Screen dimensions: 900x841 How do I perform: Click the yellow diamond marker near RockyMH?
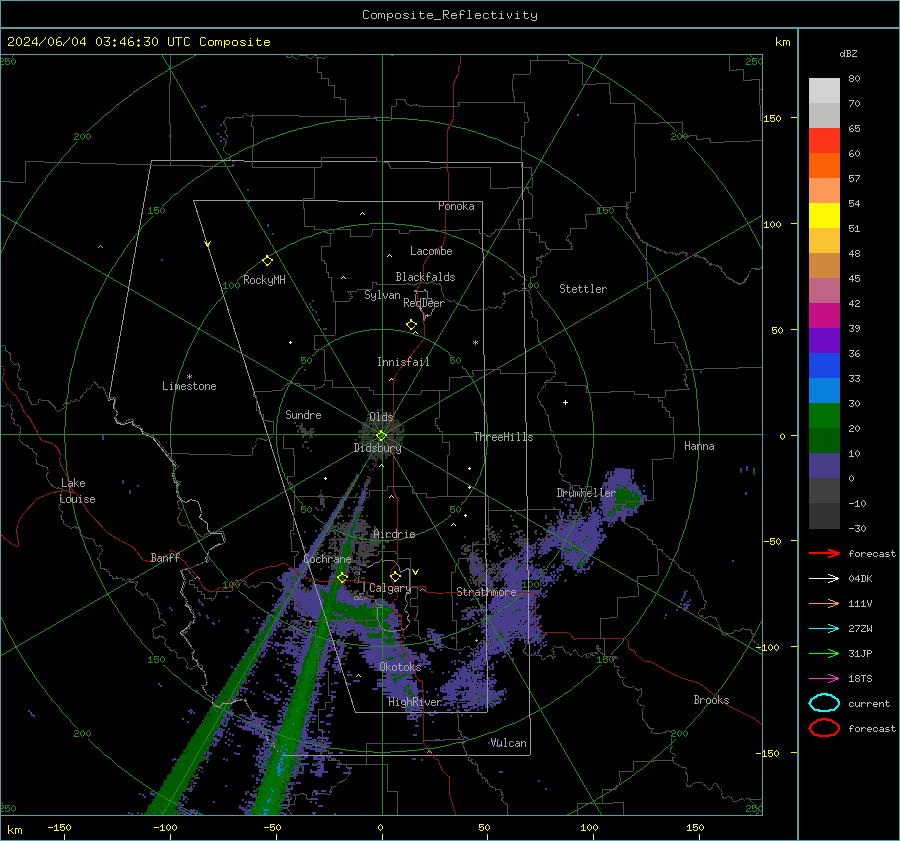coord(267,261)
